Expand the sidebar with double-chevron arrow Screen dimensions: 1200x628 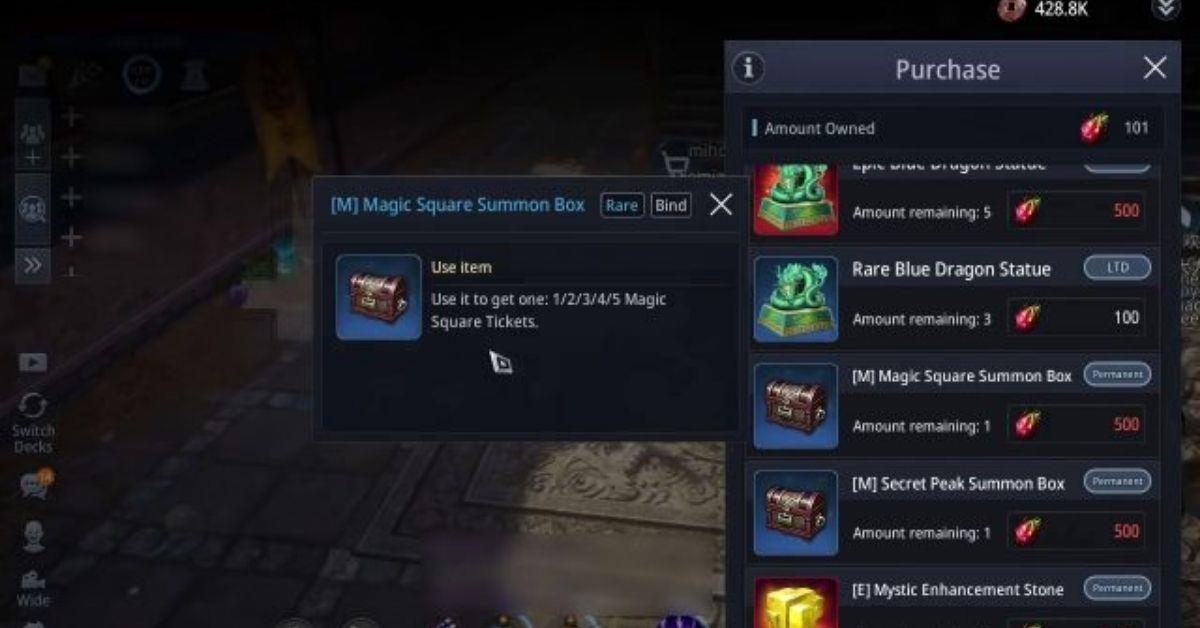(x=33, y=265)
